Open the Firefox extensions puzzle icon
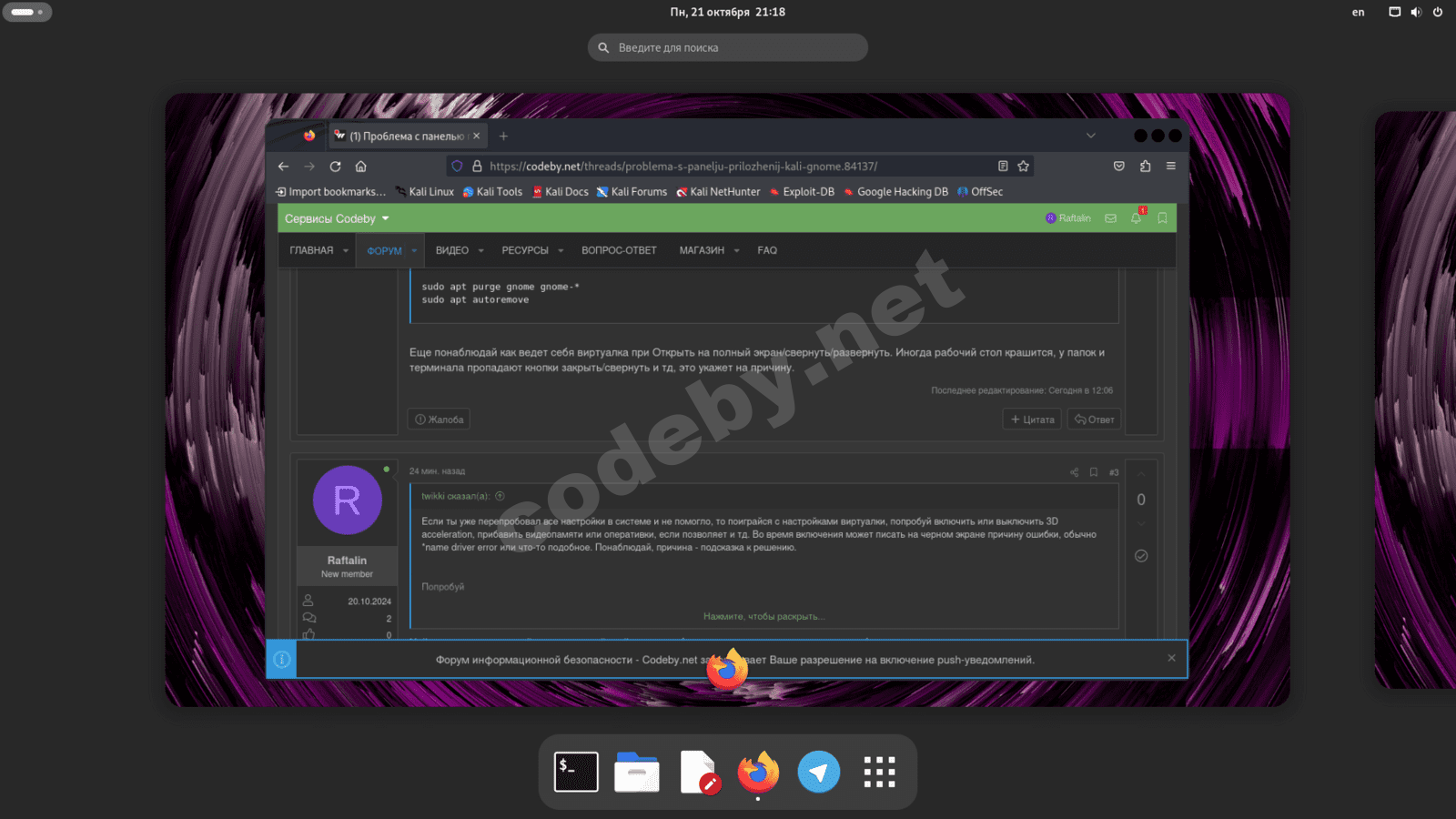 (x=1145, y=167)
